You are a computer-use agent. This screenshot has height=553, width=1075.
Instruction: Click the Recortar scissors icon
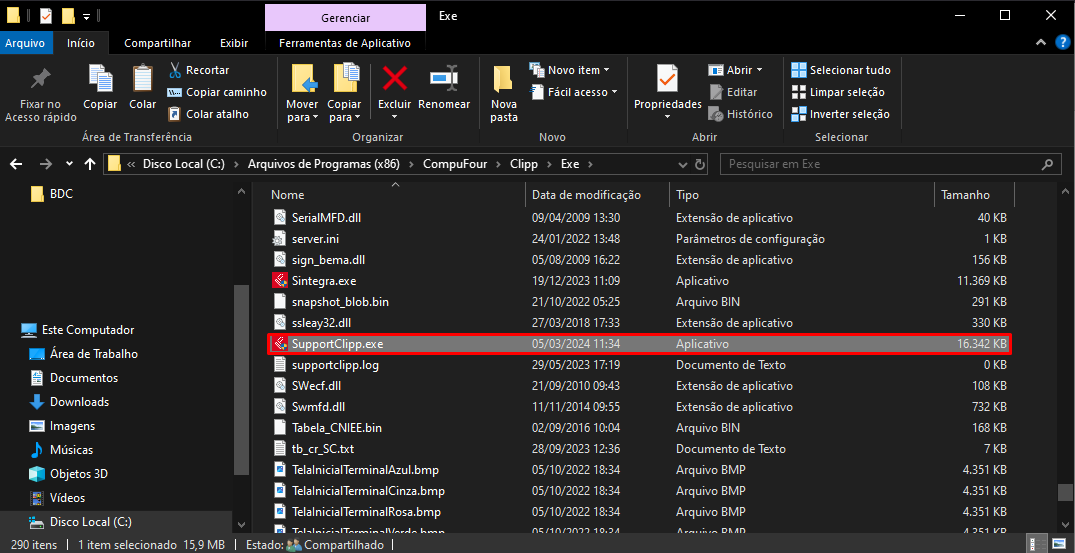pos(175,70)
